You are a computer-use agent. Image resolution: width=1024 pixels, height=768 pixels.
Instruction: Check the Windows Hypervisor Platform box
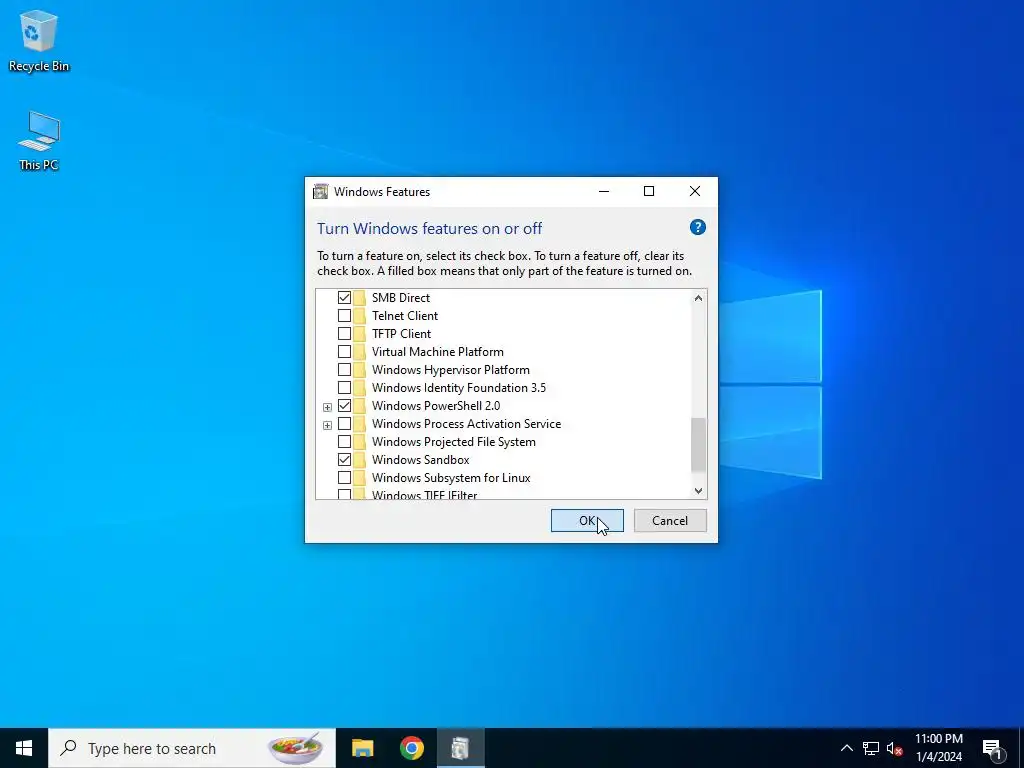click(x=344, y=370)
